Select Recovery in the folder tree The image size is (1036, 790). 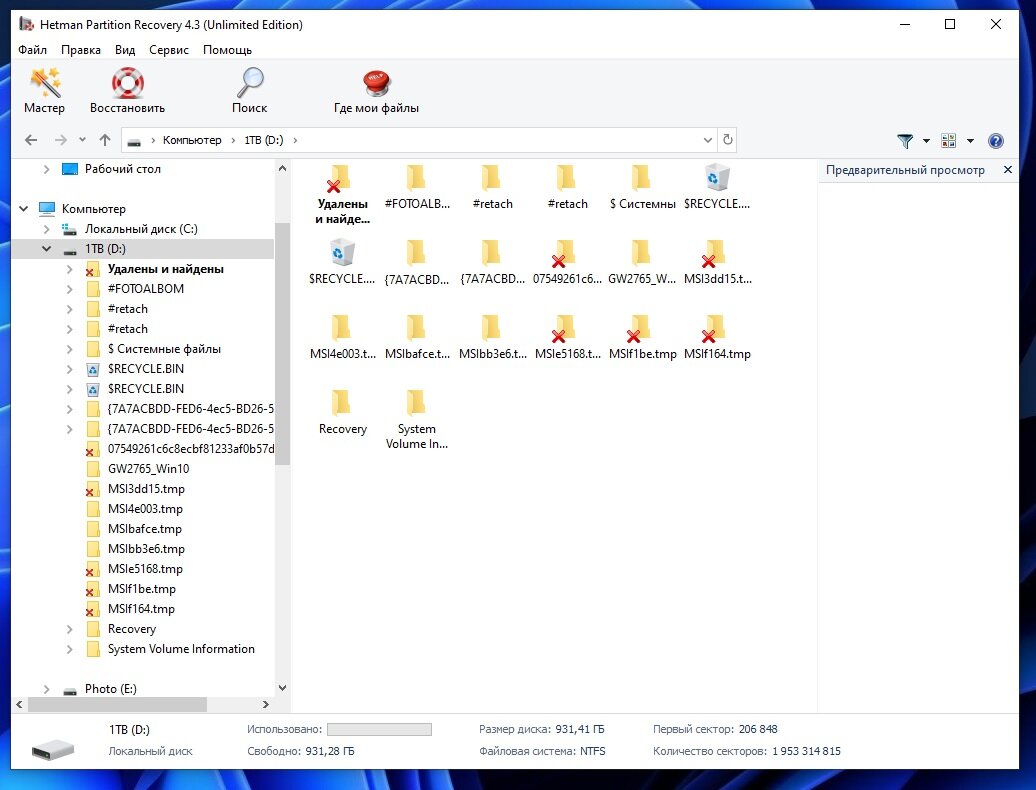131,629
